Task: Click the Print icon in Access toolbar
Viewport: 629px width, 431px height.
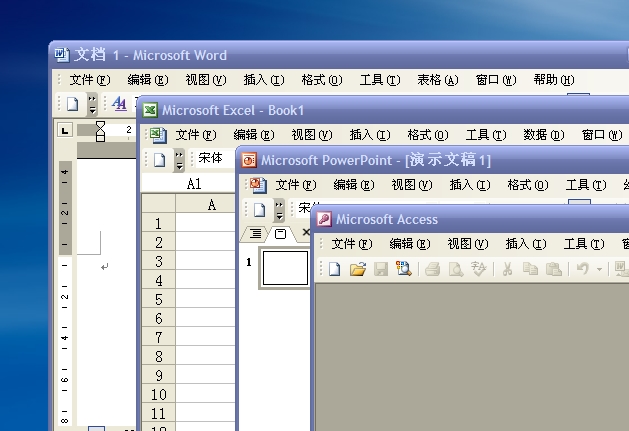Action: pyautogui.click(x=433, y=268)
